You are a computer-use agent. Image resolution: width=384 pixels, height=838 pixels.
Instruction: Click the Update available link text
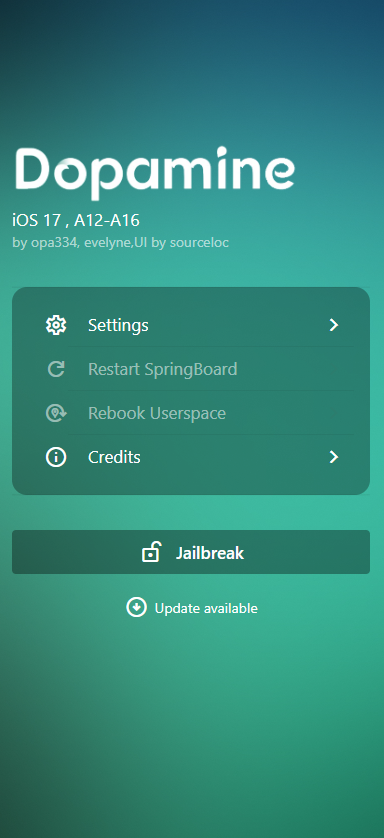coord(206,608)
